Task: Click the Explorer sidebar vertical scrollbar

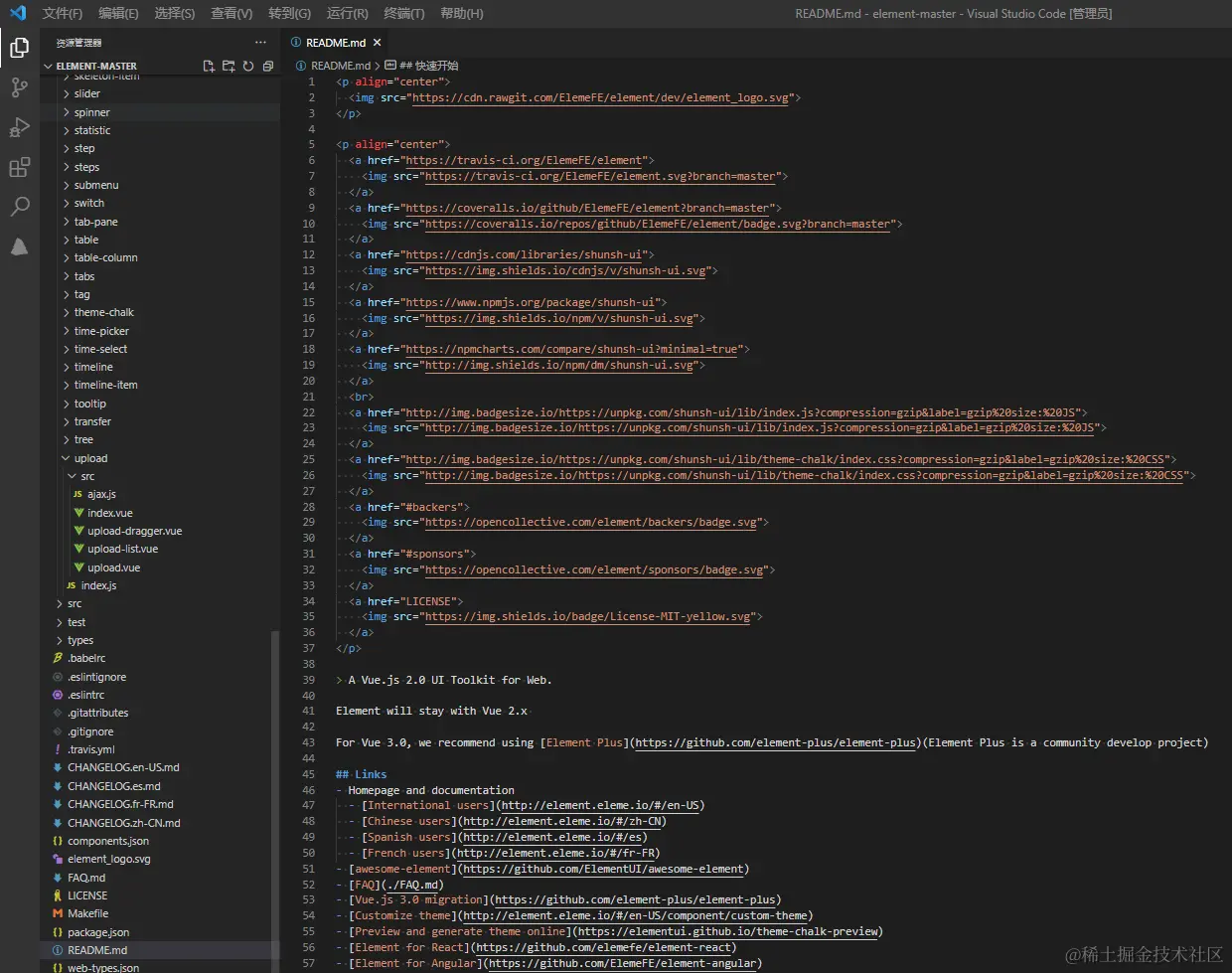Action: click(x=275, y=795)
